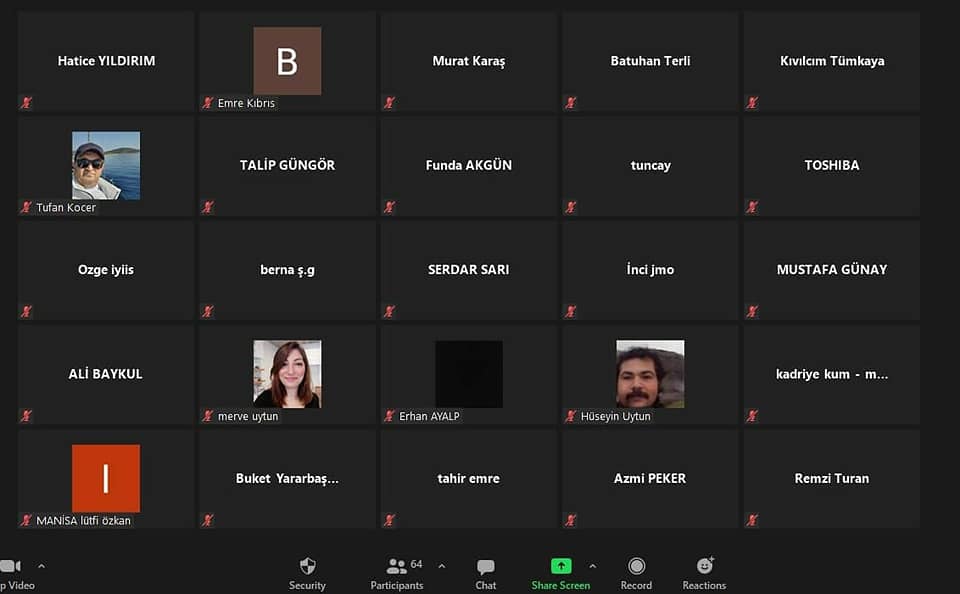
Task: Click the Funda AKGÜN name
Action: tap(469, 165)
